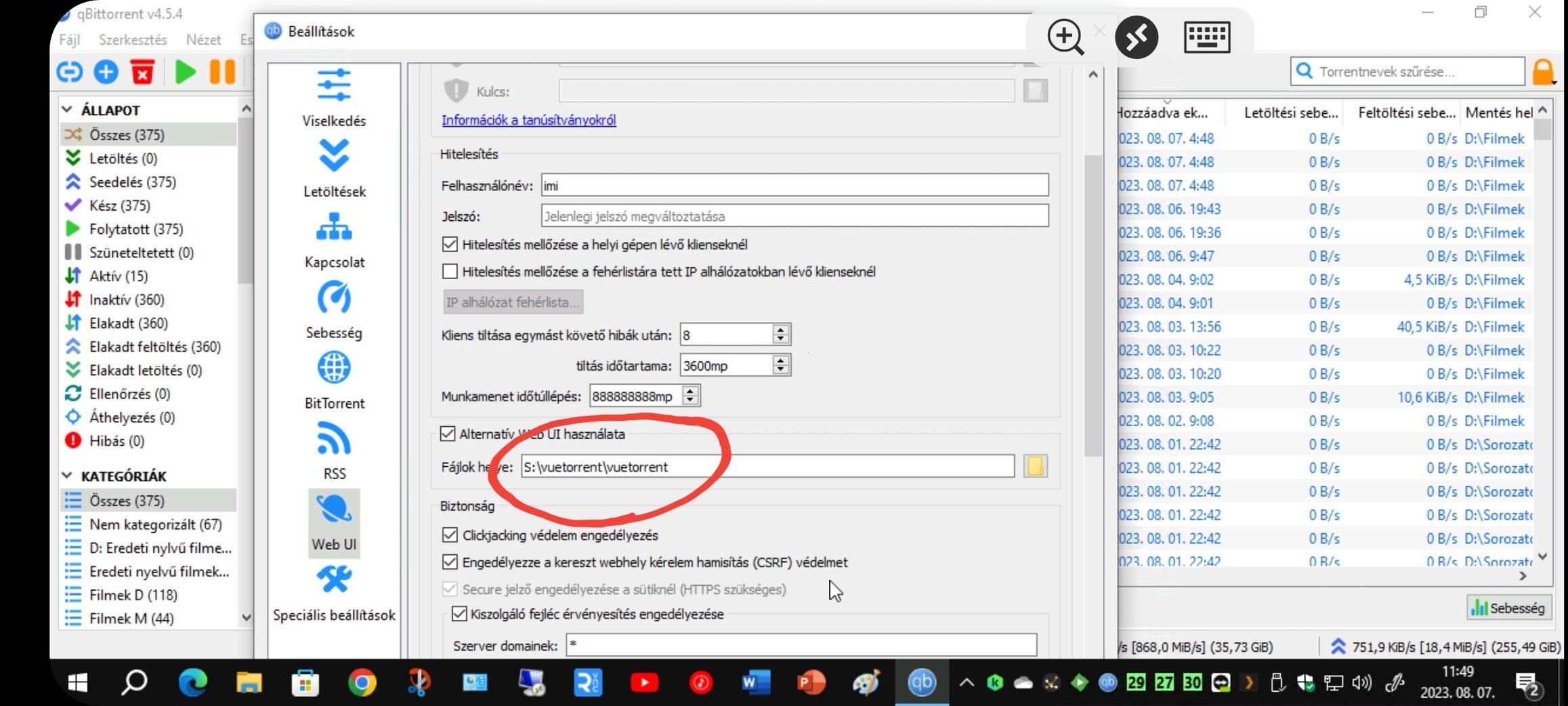Decrease Munkamenet időtúllépés value

(690, 401)
